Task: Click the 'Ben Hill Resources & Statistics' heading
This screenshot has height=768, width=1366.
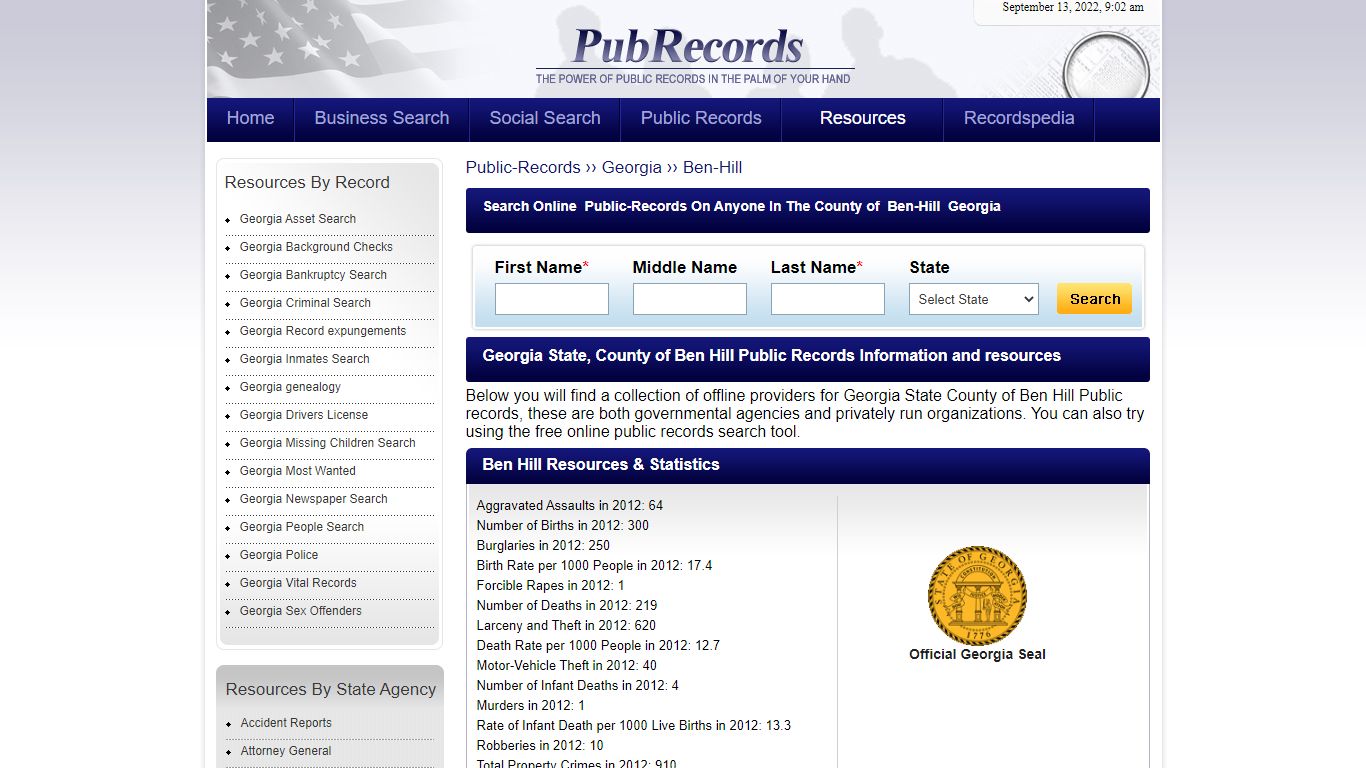Action: coord(601,465)
